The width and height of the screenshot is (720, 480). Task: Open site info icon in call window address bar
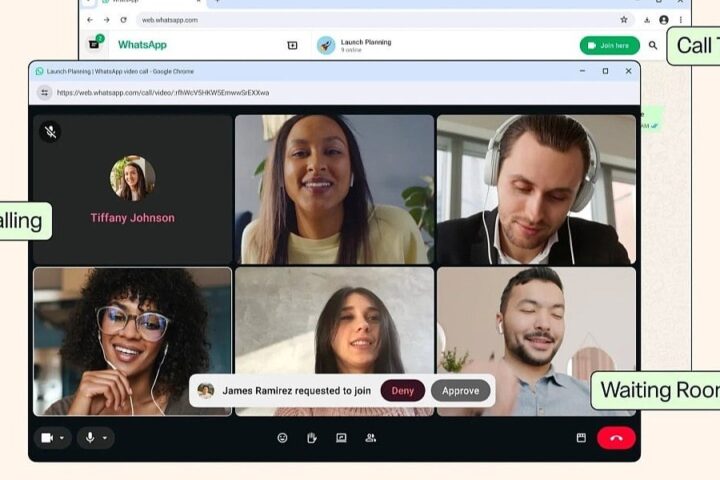pos(45,93)
